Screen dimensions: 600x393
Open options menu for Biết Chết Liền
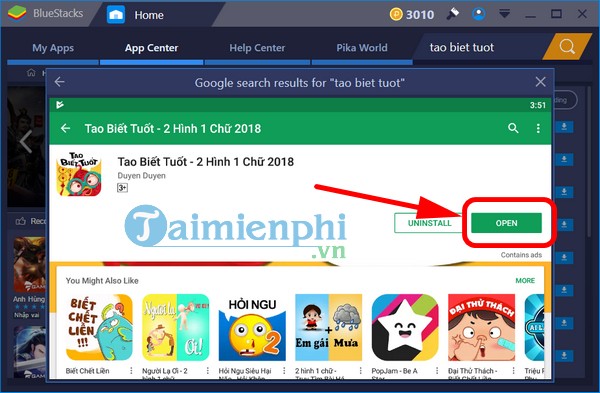[x=131, y=370]
